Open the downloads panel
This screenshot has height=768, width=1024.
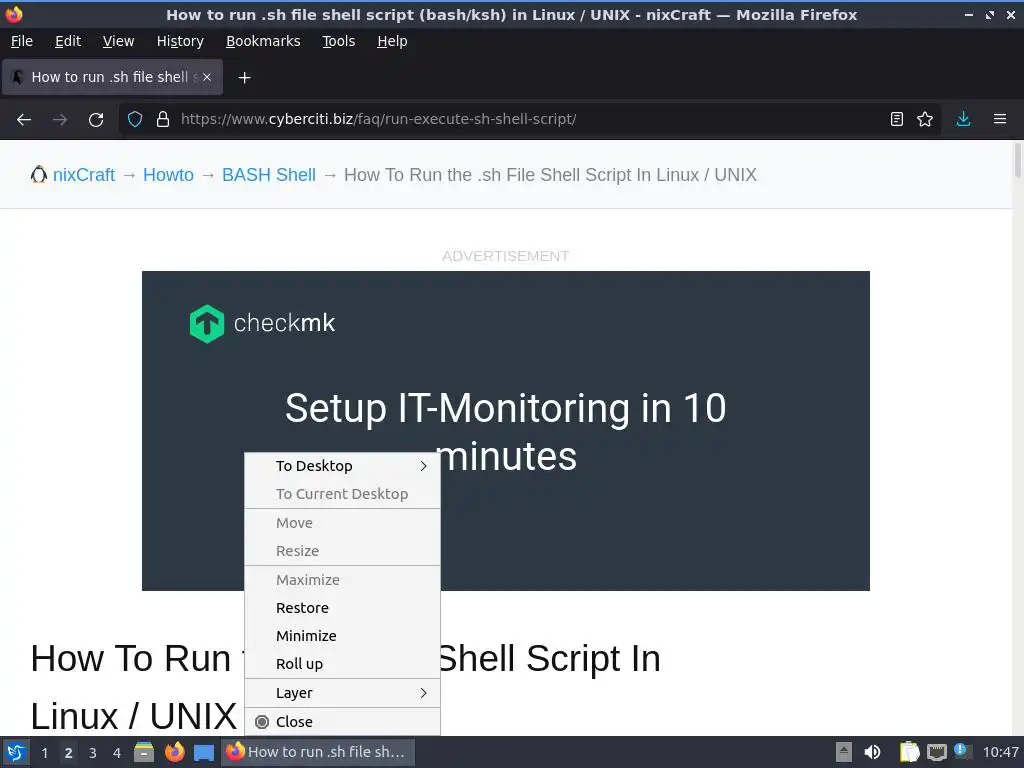coord(963,120)
